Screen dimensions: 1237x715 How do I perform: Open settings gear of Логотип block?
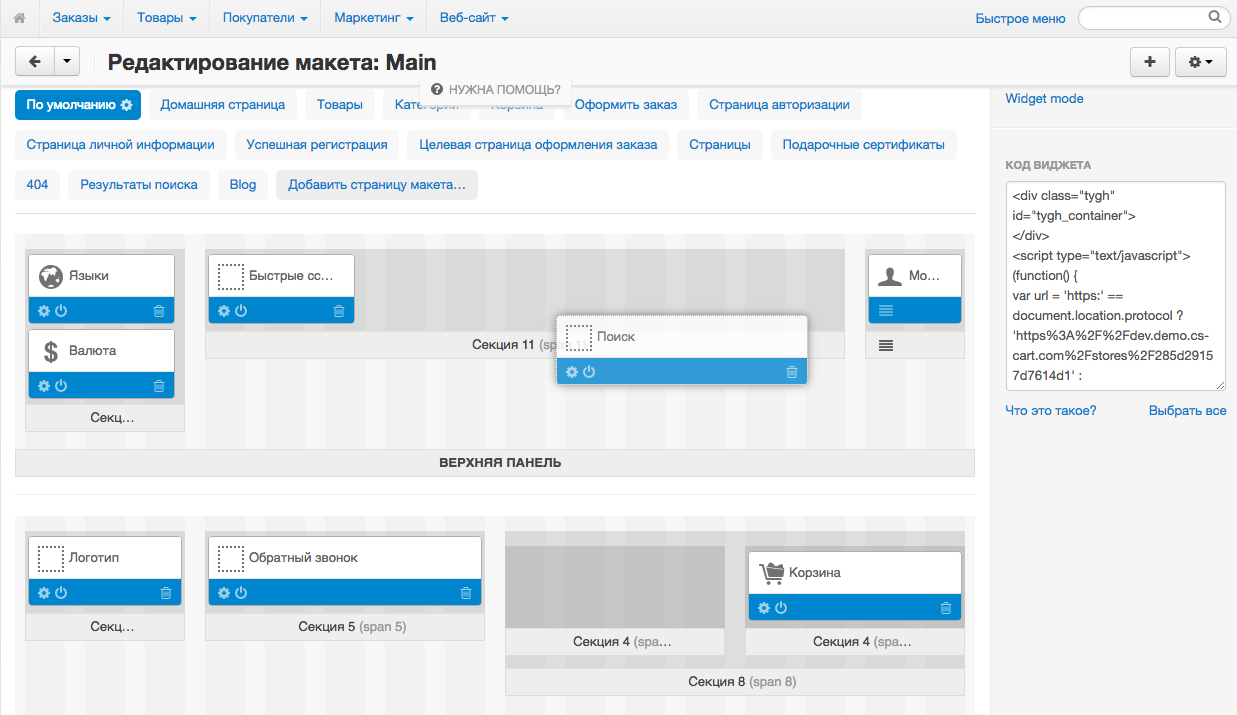(44, 593)
